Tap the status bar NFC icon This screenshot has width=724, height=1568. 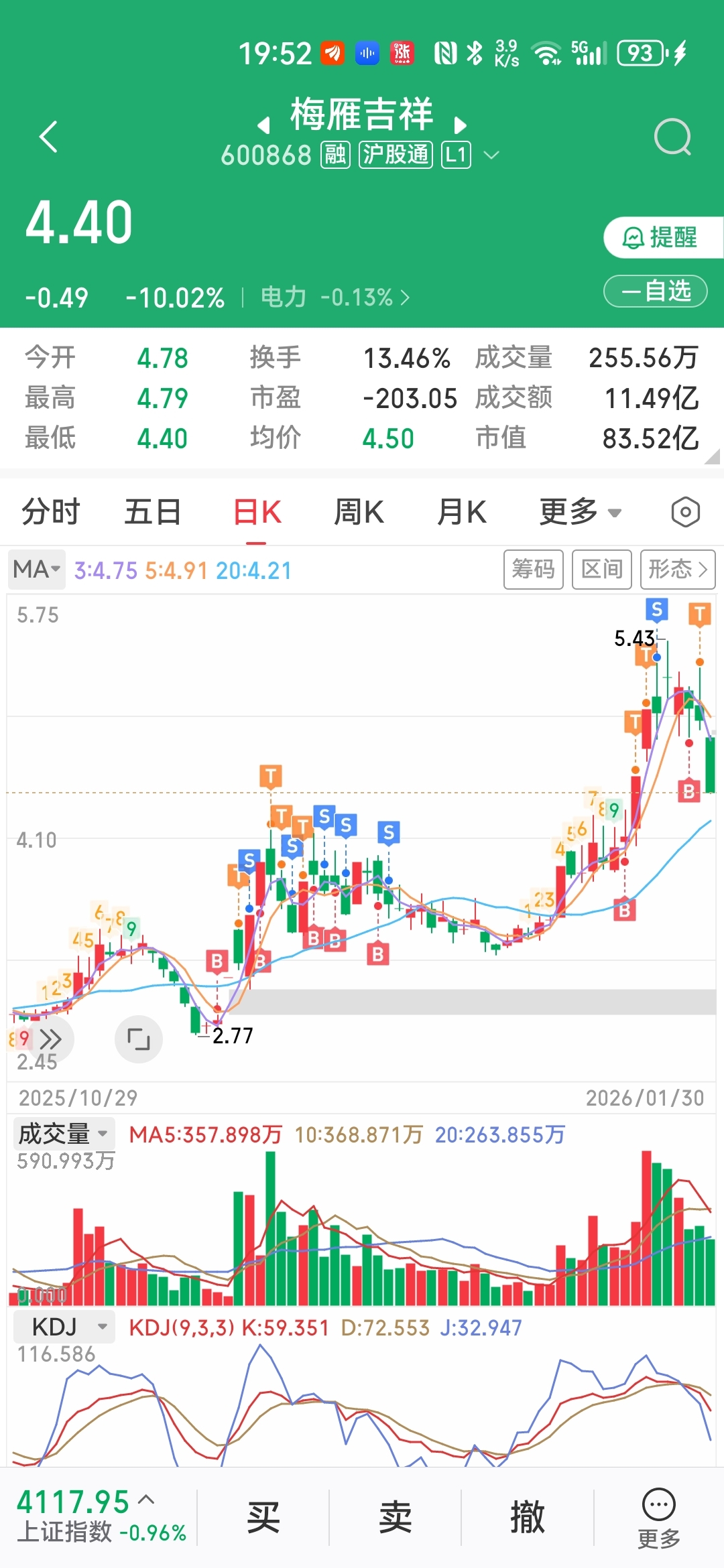tap(445, 53)
